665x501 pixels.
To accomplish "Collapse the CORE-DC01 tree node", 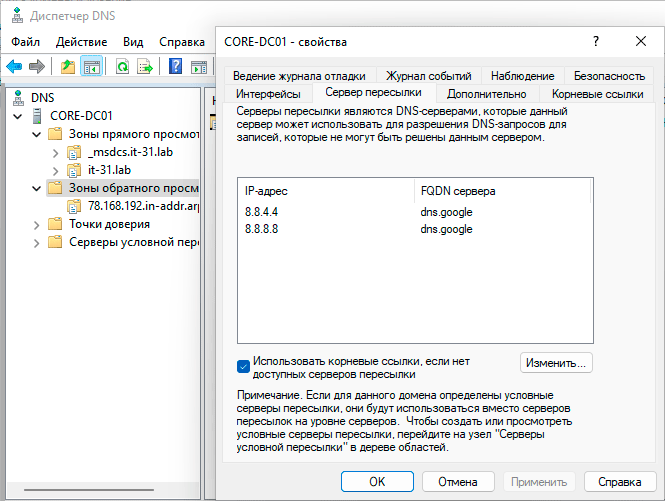I will (17, 116).
